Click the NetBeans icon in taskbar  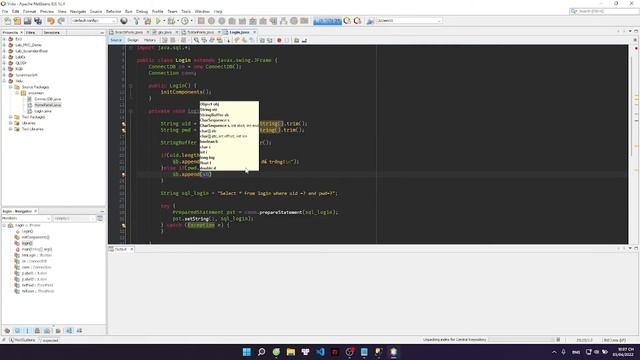(393, 352)
